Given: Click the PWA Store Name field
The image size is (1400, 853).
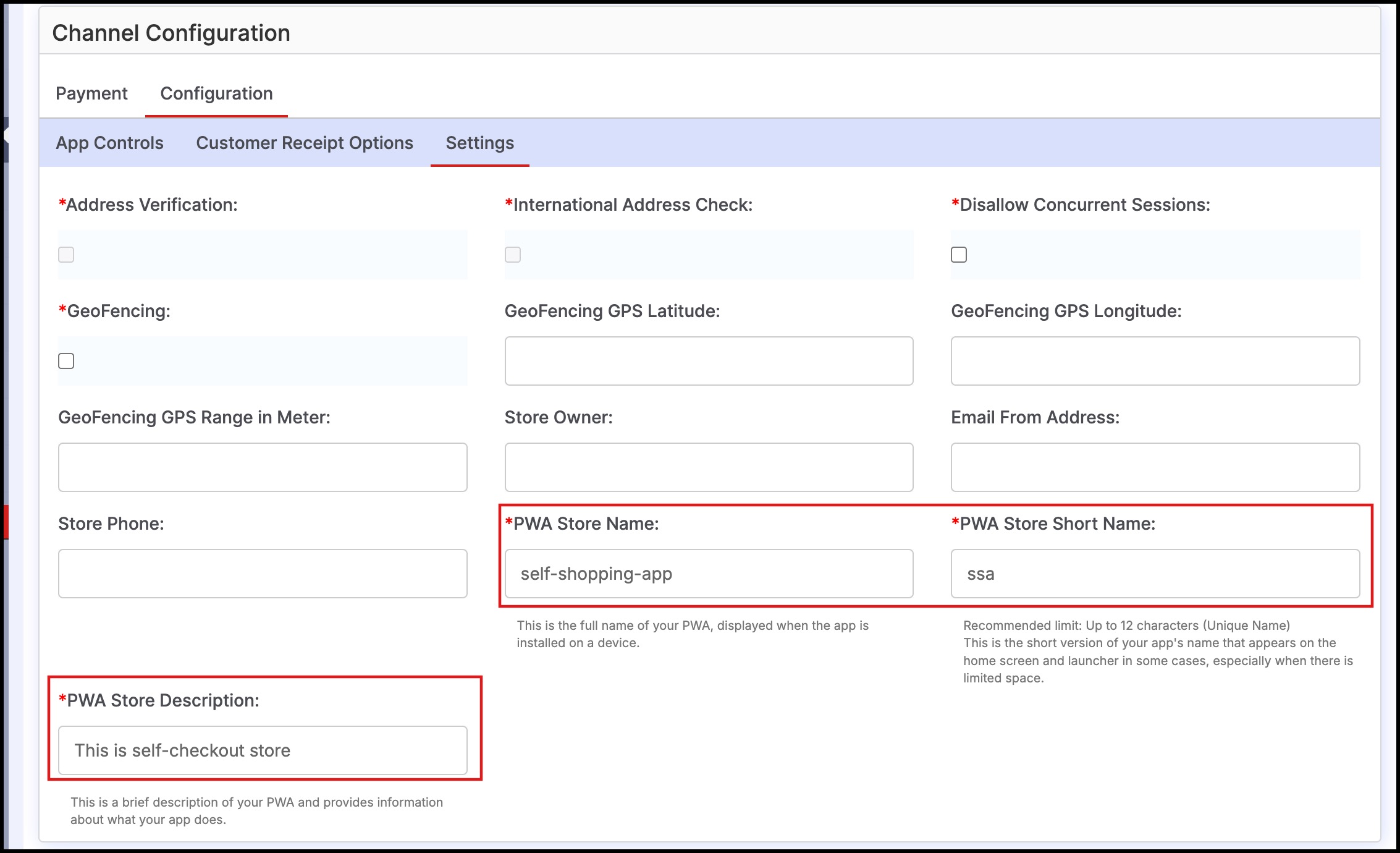Looking at the screenshot, I should (x=709, y=574).
